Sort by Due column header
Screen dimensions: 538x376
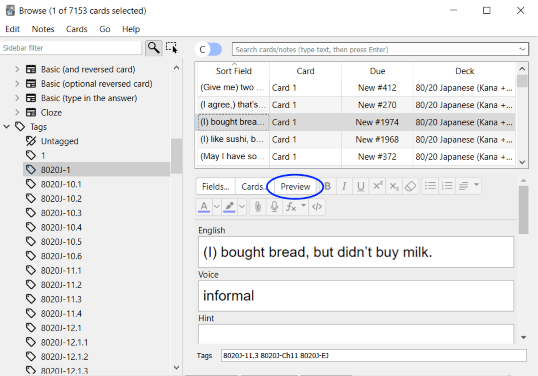pyautogui.click(x=377, y=71)
